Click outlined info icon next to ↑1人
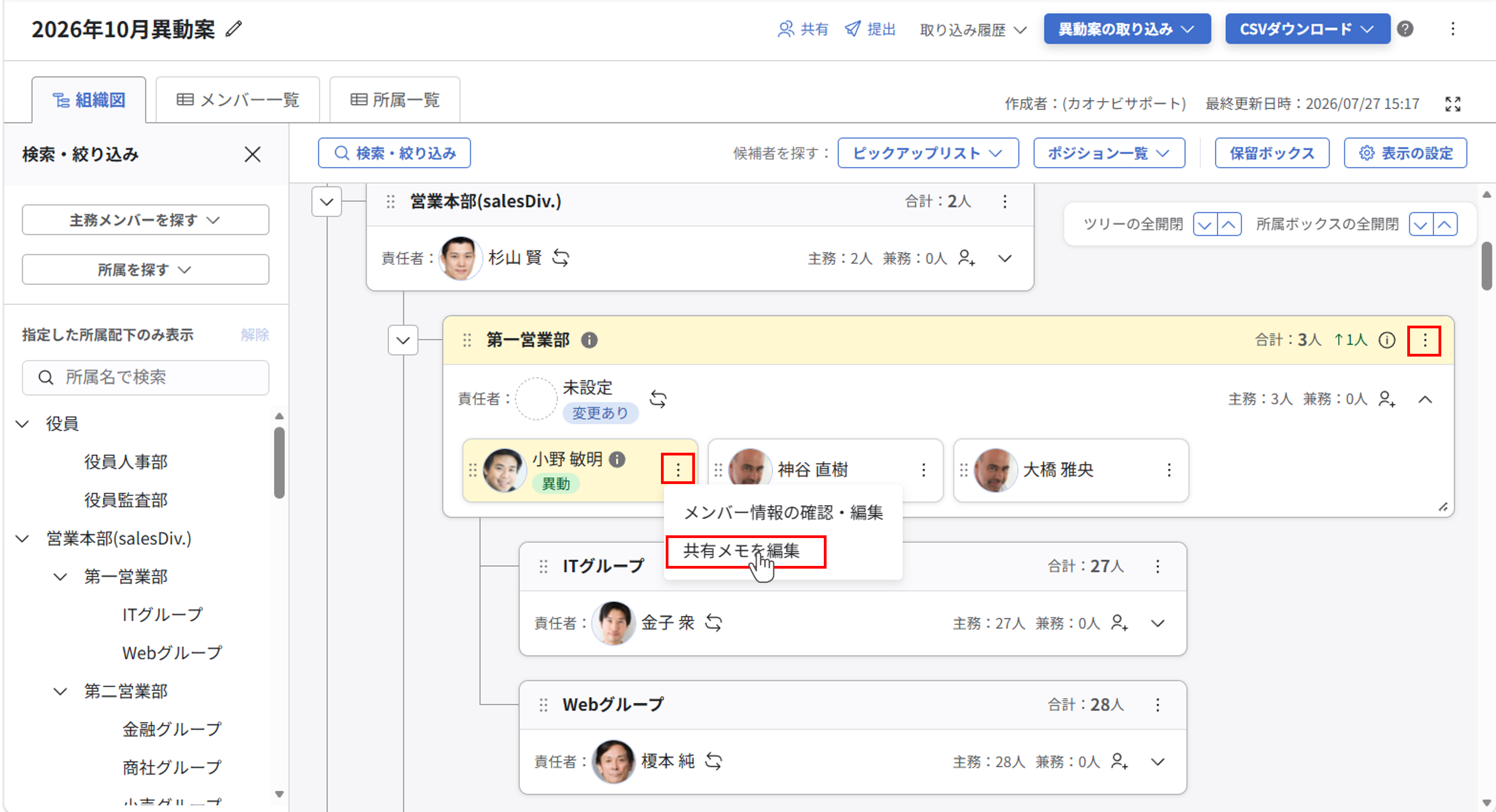1496x812 pixels. (1387, 340)
